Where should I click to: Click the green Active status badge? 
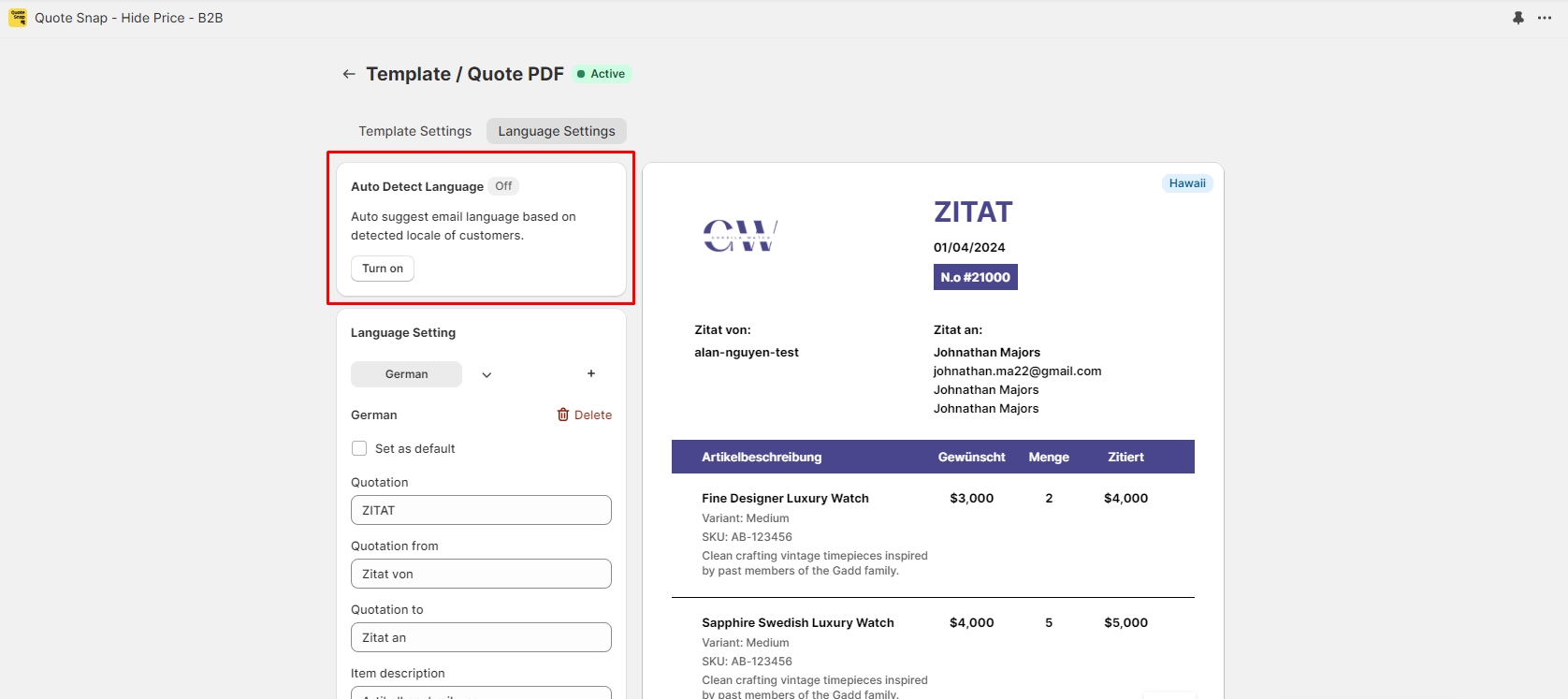602,74
